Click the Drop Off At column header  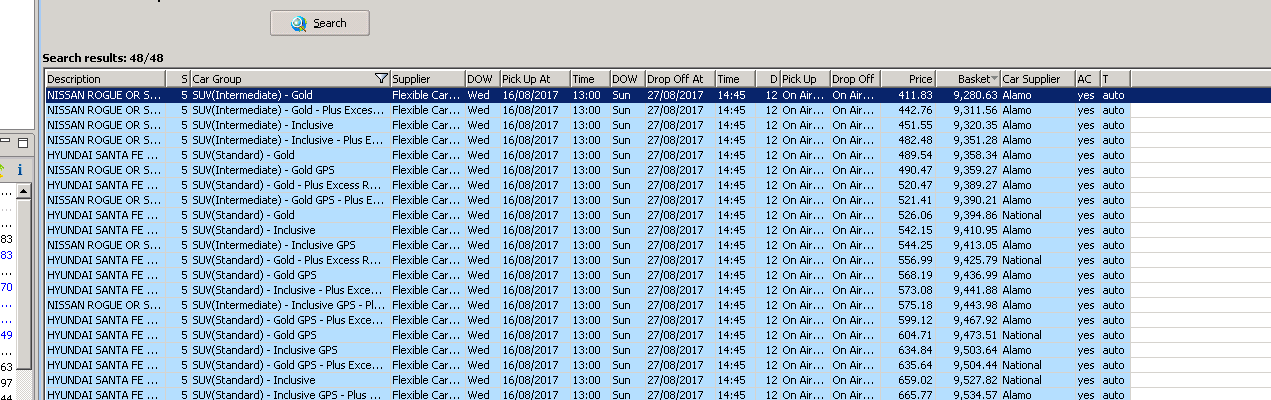click(679, 78)
